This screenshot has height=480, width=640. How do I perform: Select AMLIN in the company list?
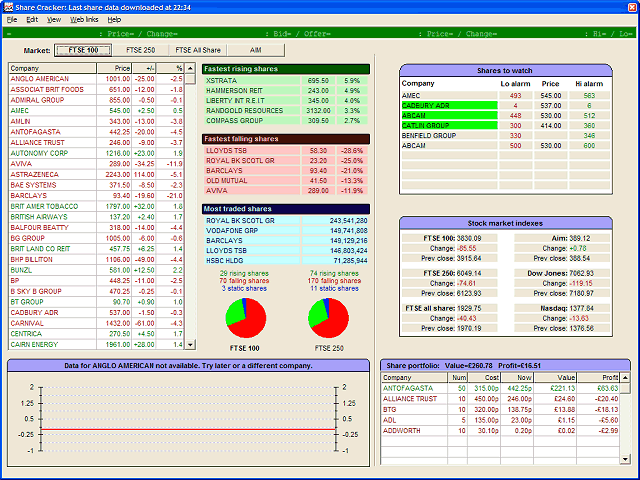(x=96, y=121)
